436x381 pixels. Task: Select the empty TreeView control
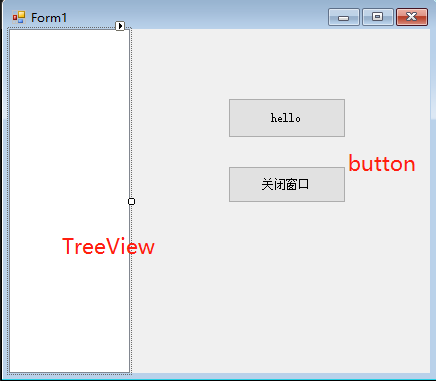(x=69, y=201)
